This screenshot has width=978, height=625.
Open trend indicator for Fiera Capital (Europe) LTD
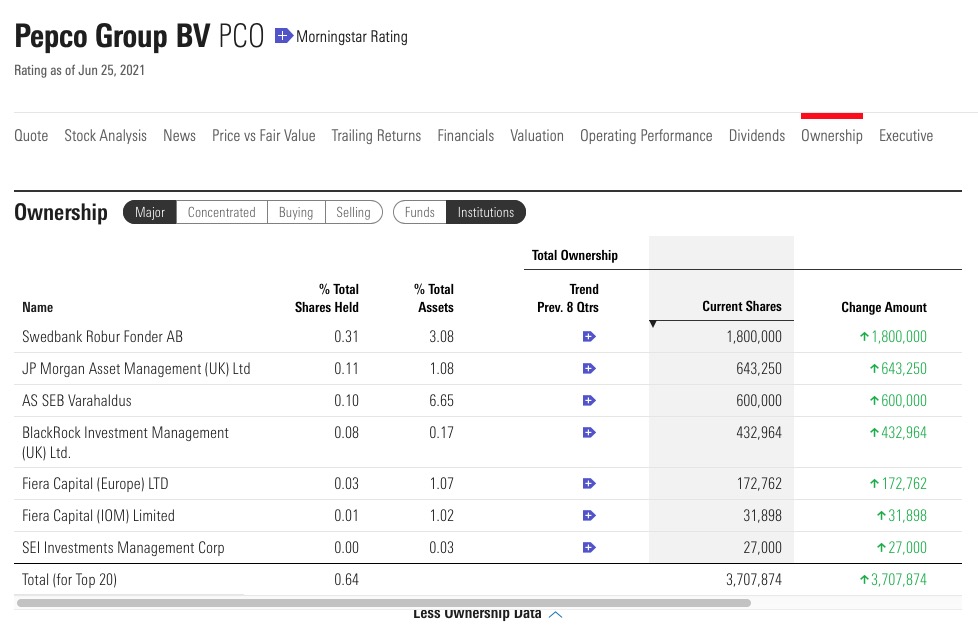coord(589,483)
